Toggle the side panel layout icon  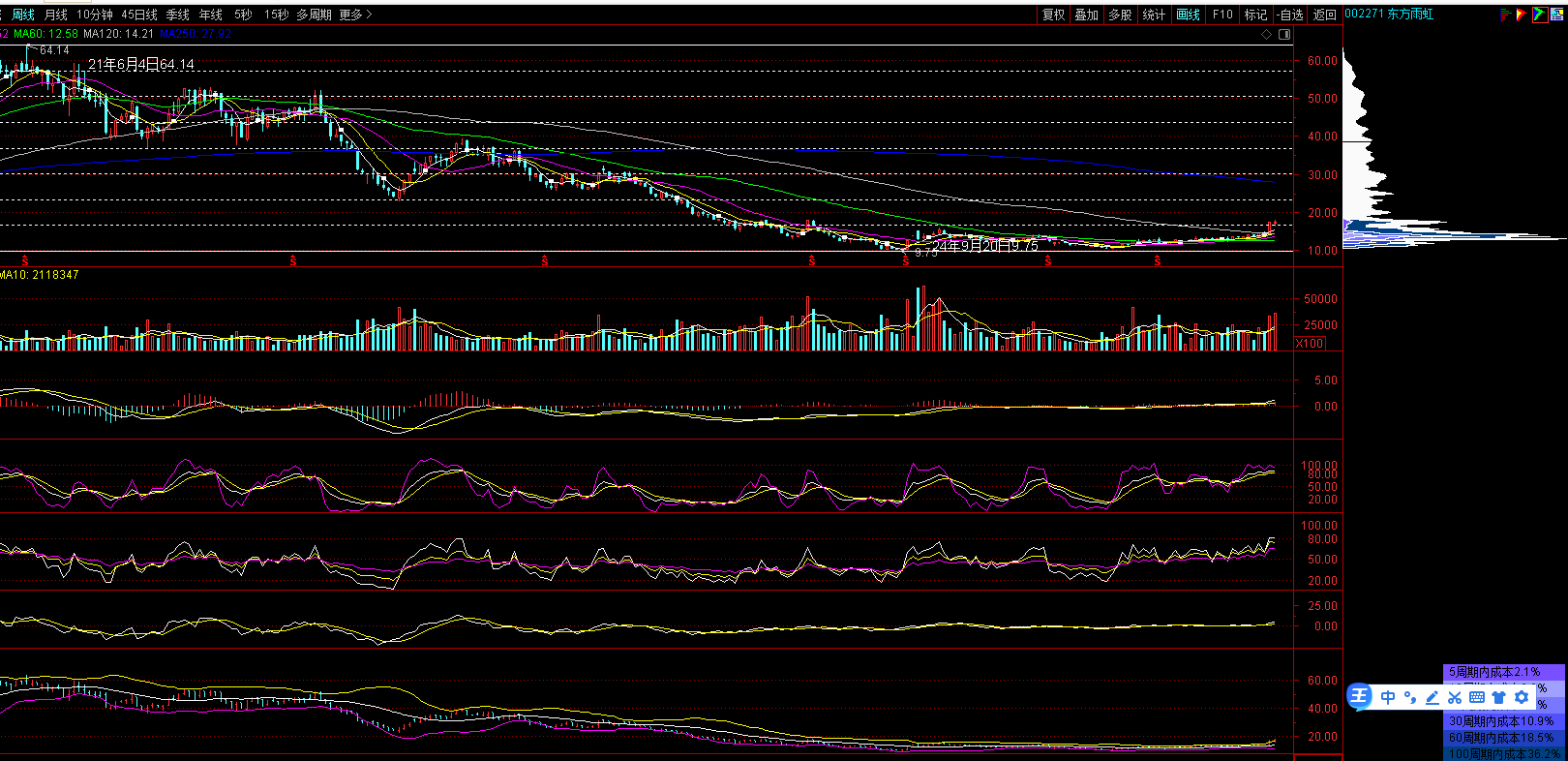1284,35
